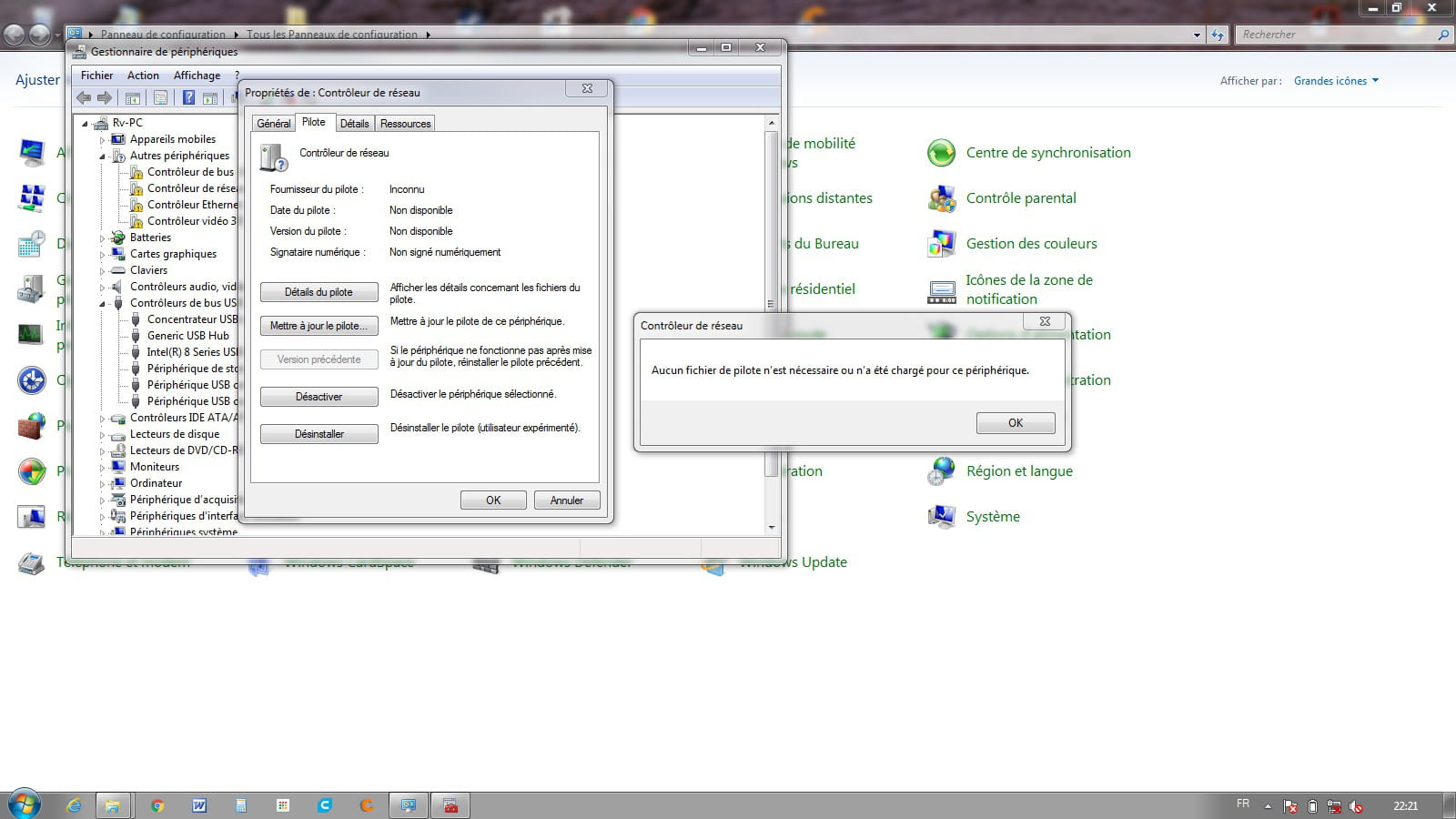1456x819 pixels.
Task: Expand the Ordinateur node
Action: pyautogui.click(x=102, y=483)
